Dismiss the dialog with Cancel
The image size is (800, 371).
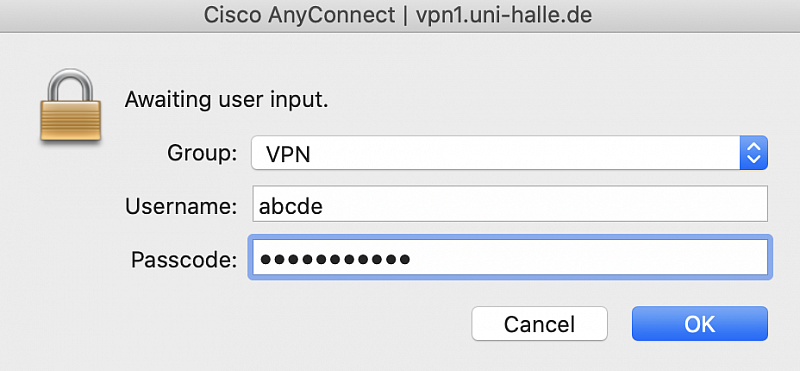(x=539, y=324)
